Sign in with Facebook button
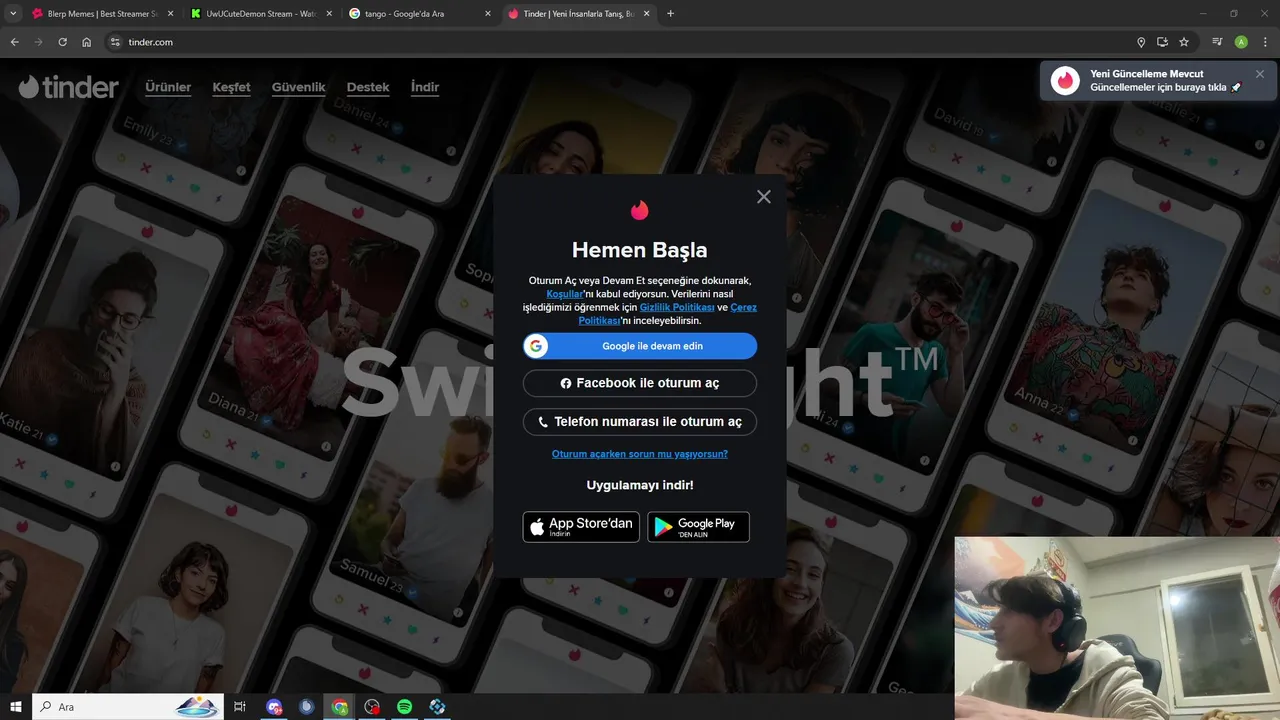 (x=640, y=383)
